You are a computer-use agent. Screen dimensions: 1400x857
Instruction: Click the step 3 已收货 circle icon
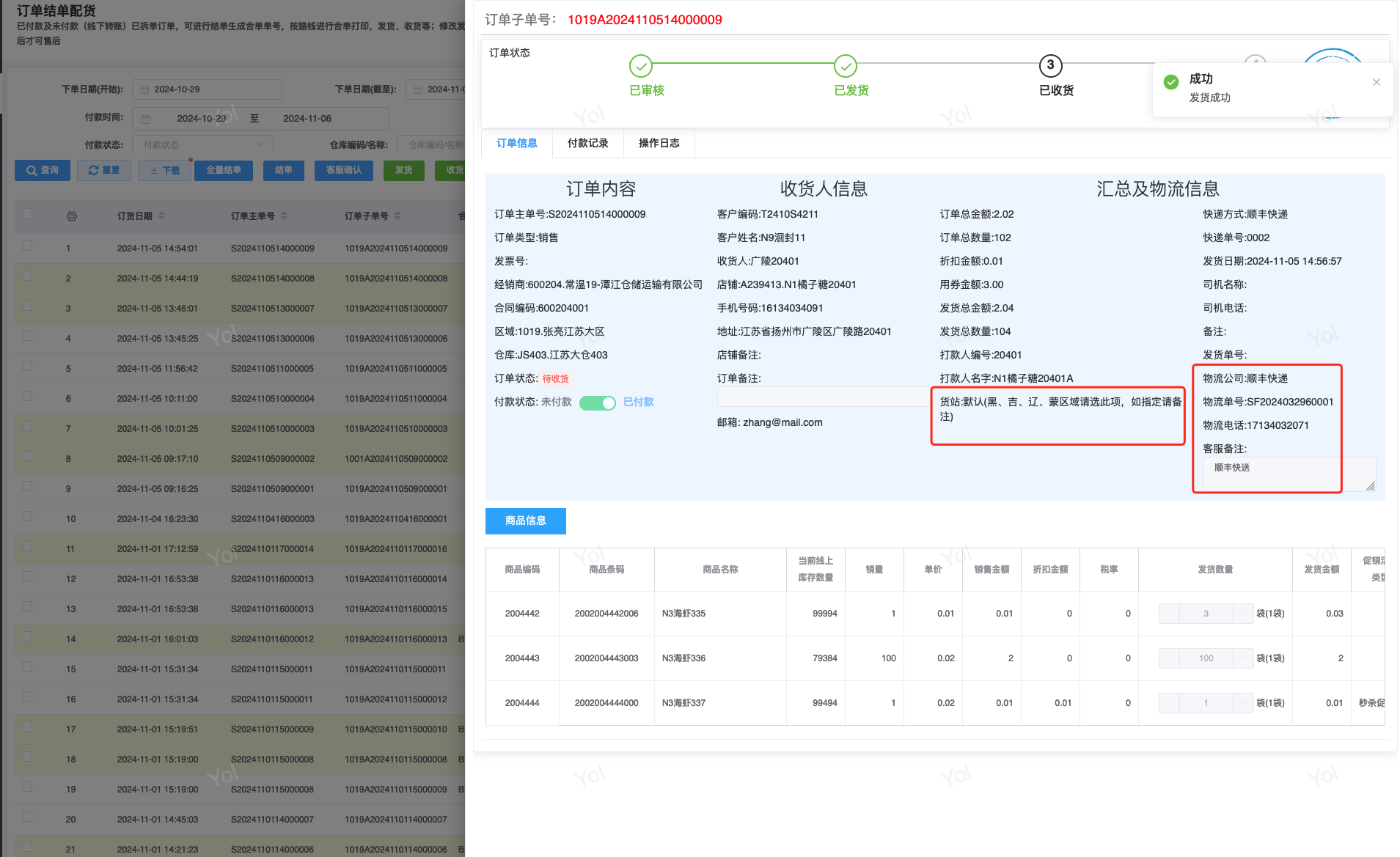point(1050,66)
